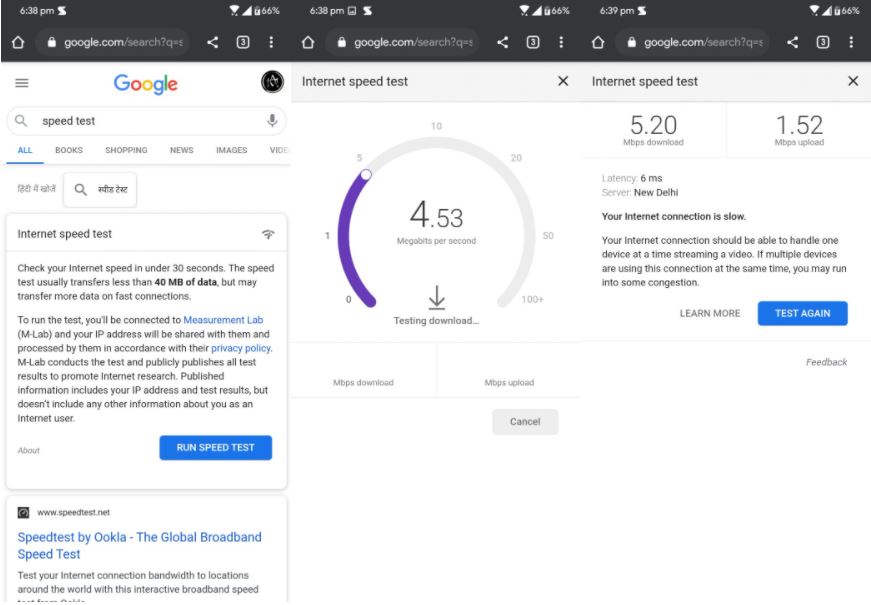This screenshot has height=605, width=871.
Task: Close speed test dialog showing 4.53
Action: pyautogui.click(x=563, y=81)
